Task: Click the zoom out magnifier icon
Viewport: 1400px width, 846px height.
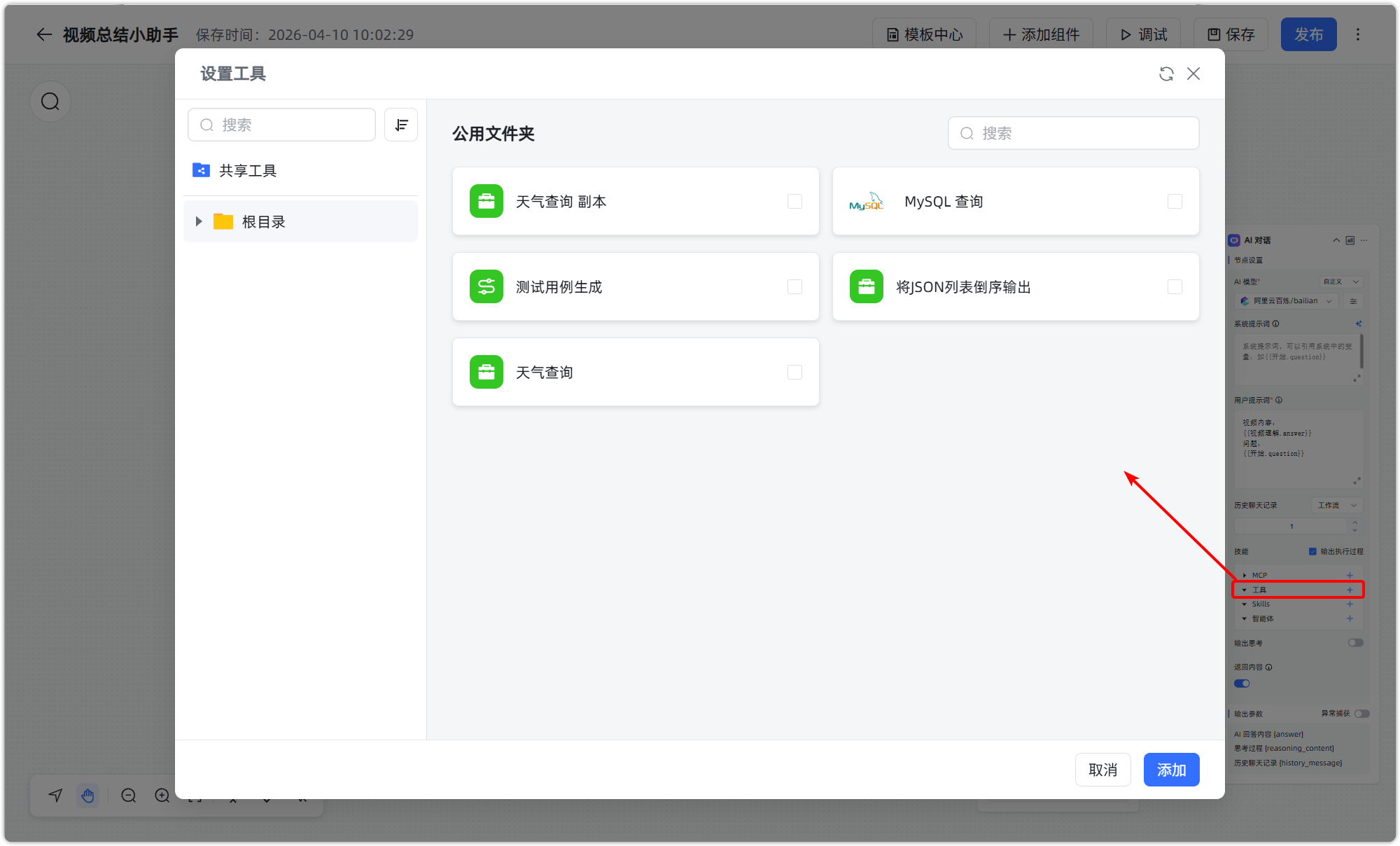Action: pos(128,795)
